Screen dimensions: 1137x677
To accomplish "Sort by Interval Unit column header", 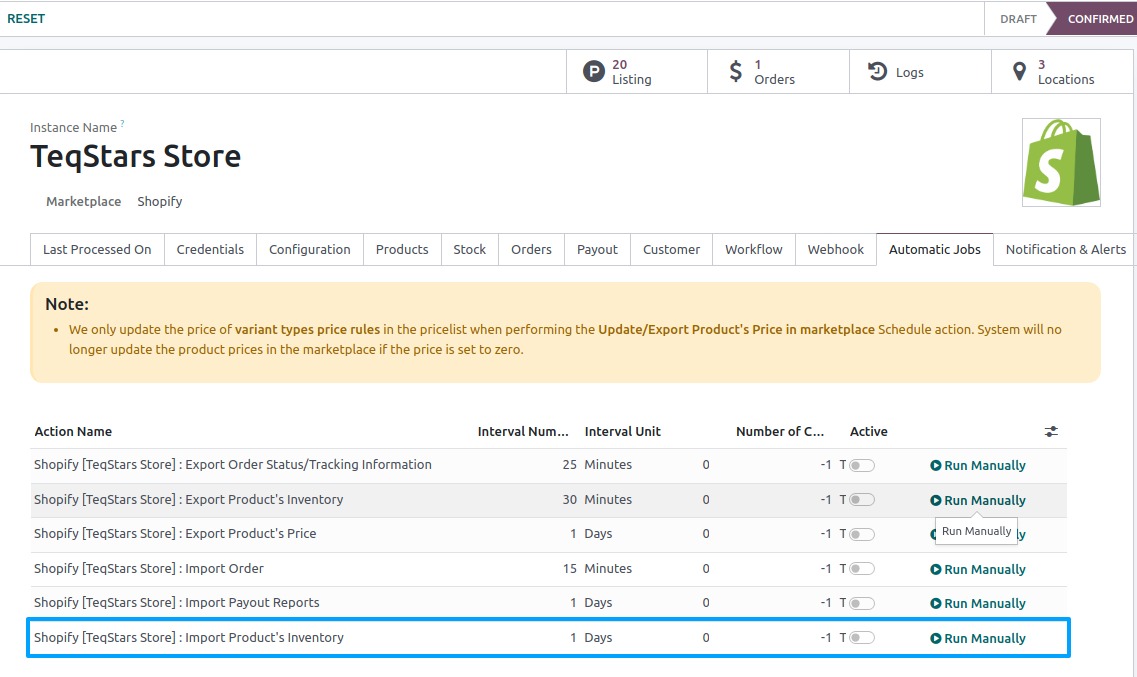I will click(x=623, y=431).
